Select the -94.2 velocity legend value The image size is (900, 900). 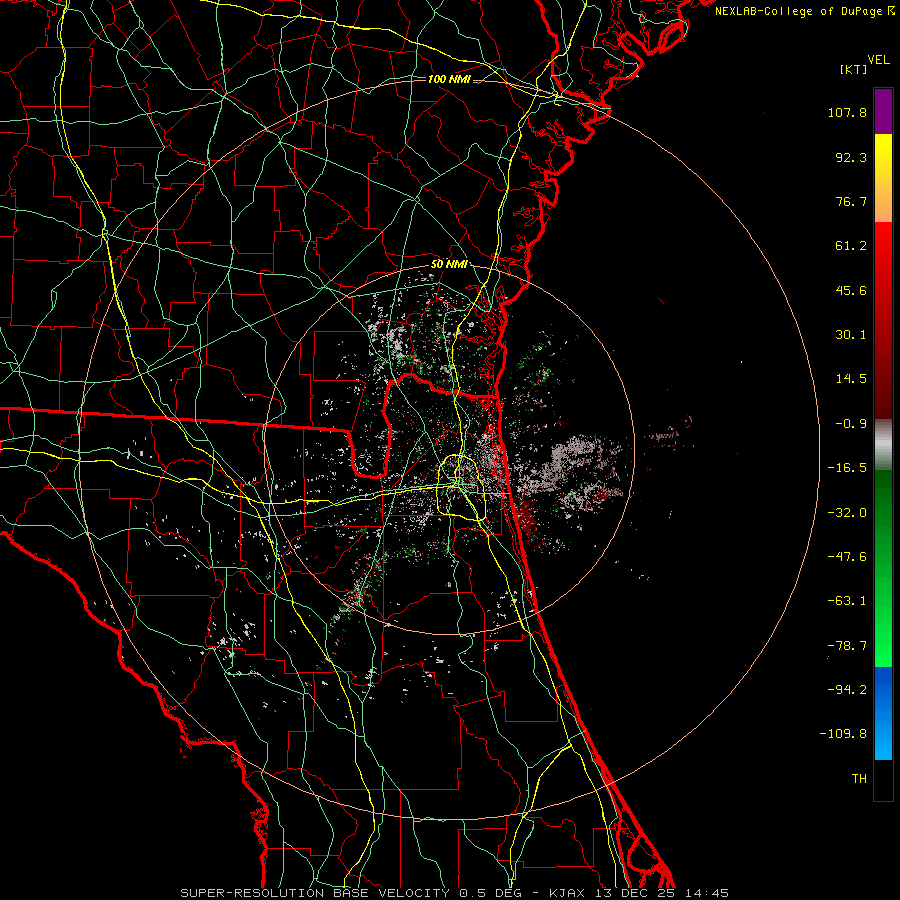[847, 690]
